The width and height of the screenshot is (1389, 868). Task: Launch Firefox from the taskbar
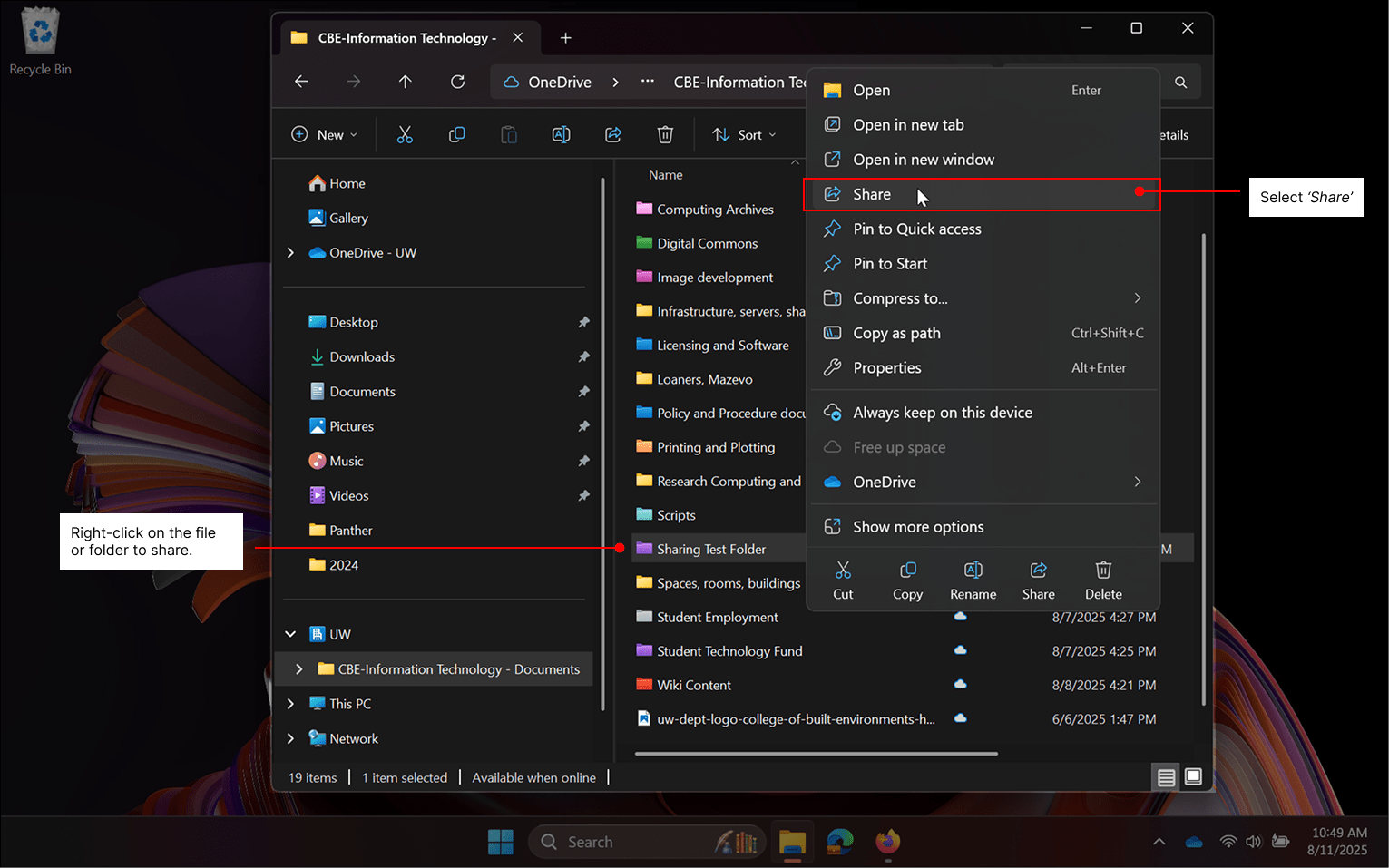[x=887, y=842]
